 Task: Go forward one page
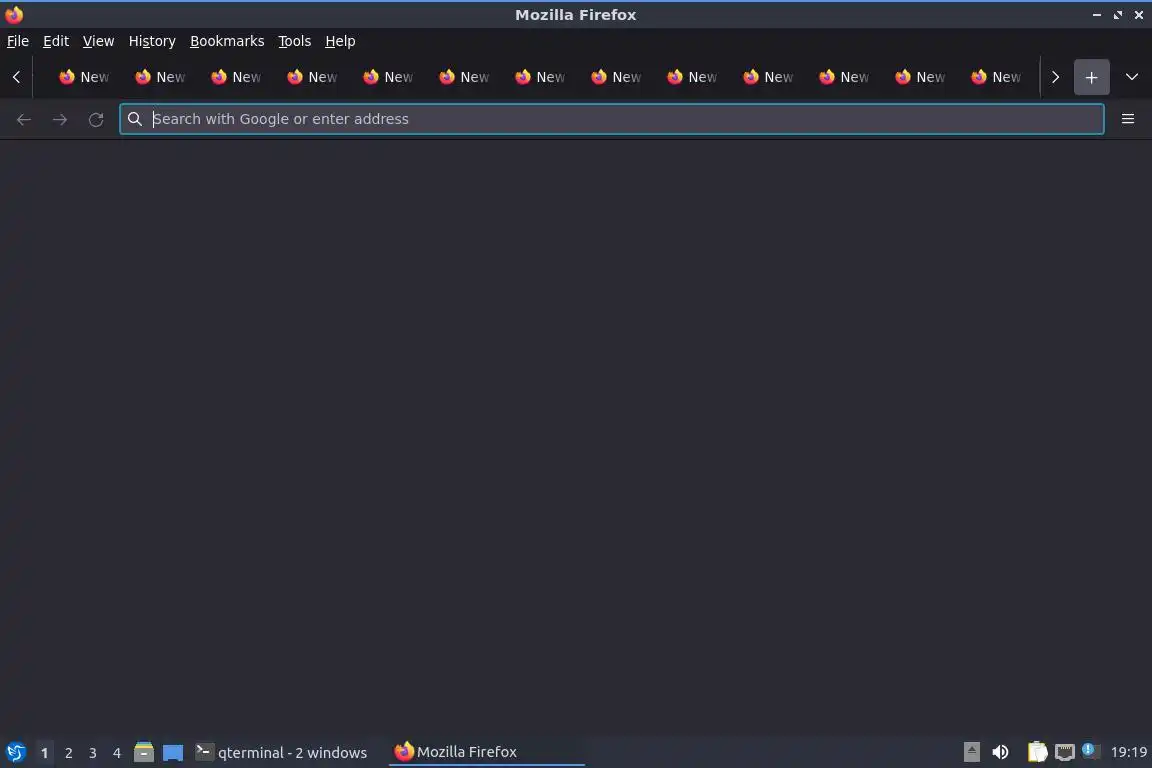(x=60, y=119)
